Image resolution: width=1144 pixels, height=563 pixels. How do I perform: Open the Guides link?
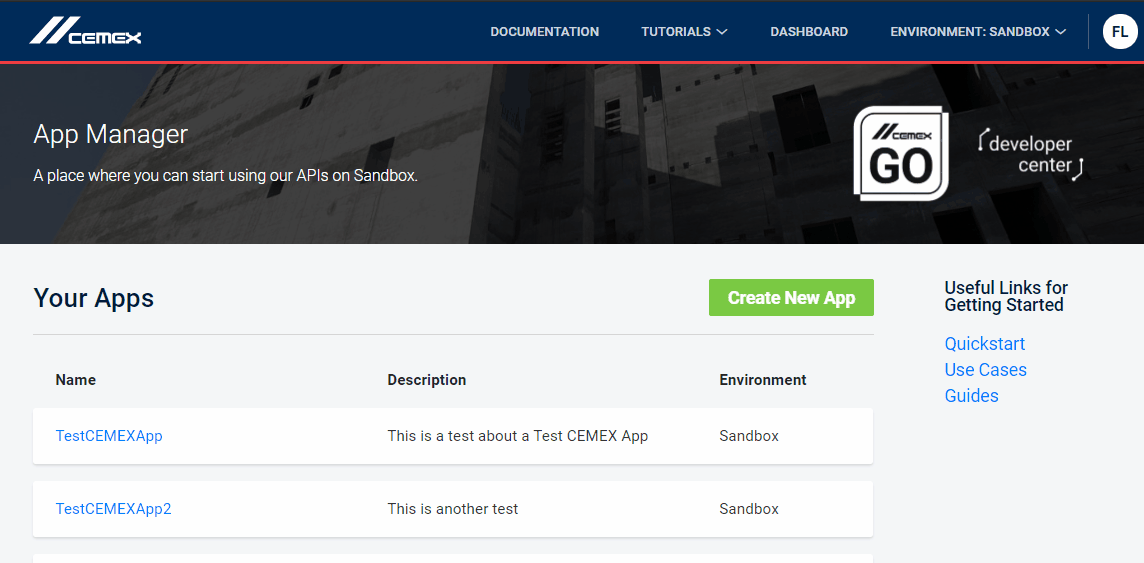[971, 396]
